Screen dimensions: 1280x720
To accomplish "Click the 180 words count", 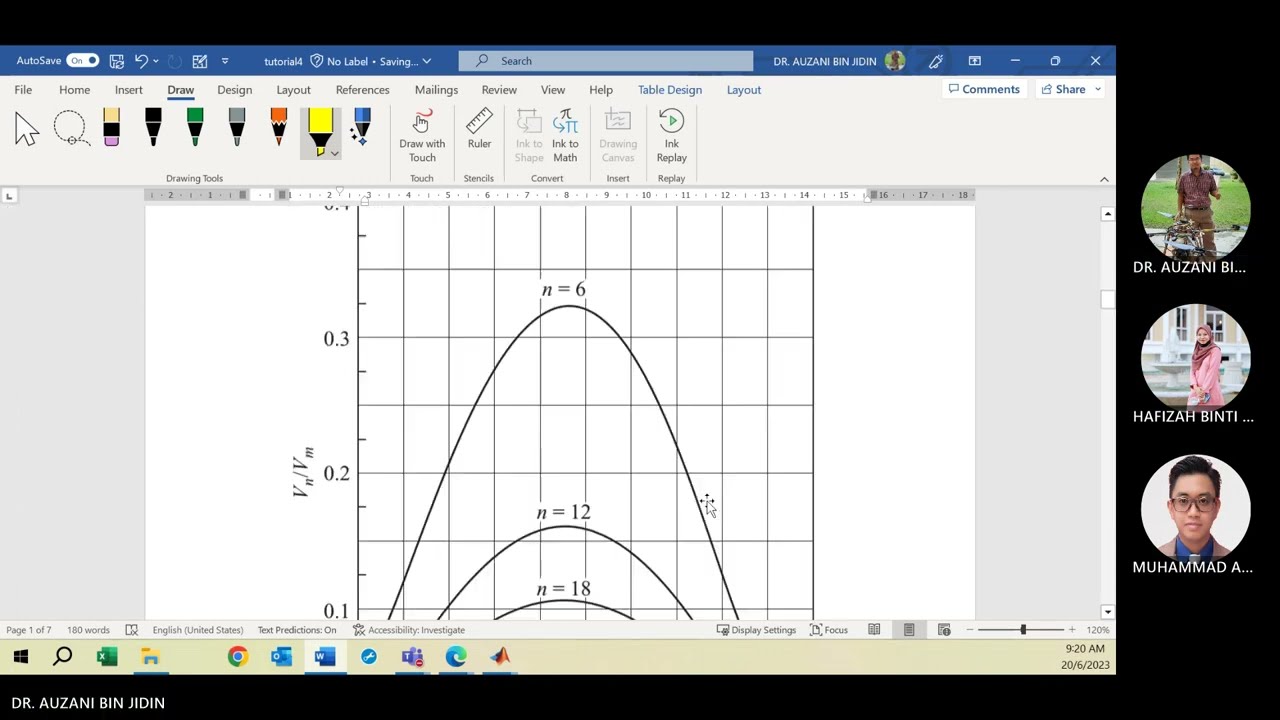I will pos(88,630).
